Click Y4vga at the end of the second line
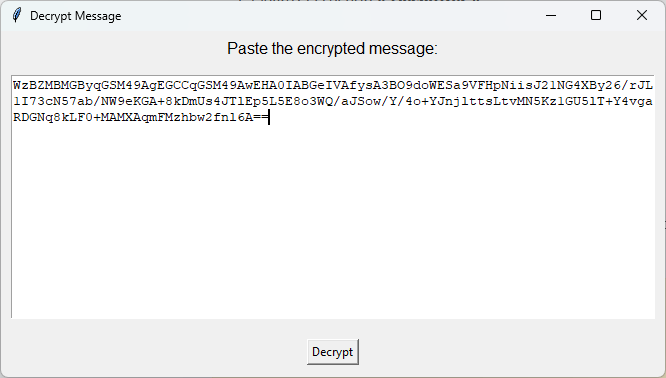Viewport: 666px width, 378px height. [633, 102]
